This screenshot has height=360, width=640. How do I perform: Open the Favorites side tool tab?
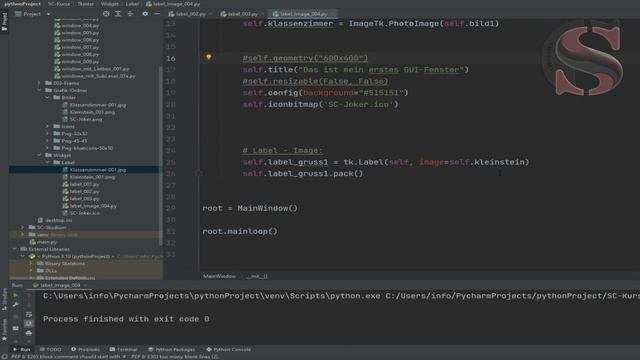[x=4, y=329]
